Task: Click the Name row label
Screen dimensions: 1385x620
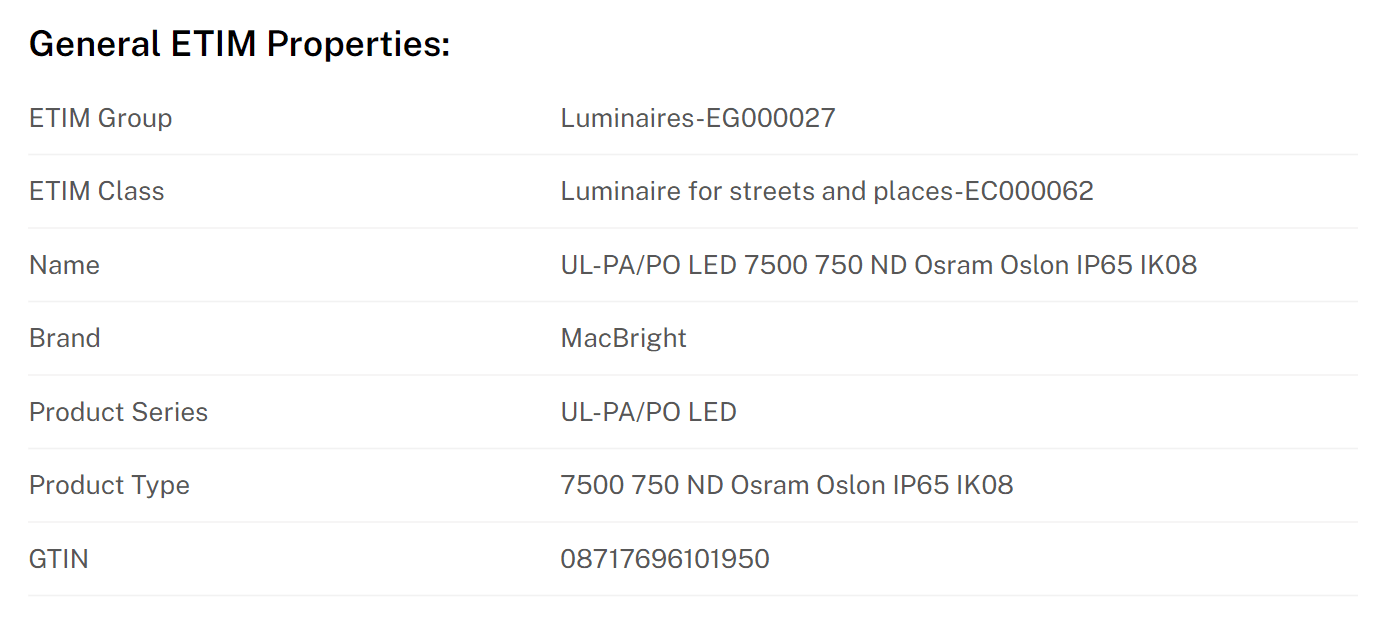Action: [x=64, y=265]
